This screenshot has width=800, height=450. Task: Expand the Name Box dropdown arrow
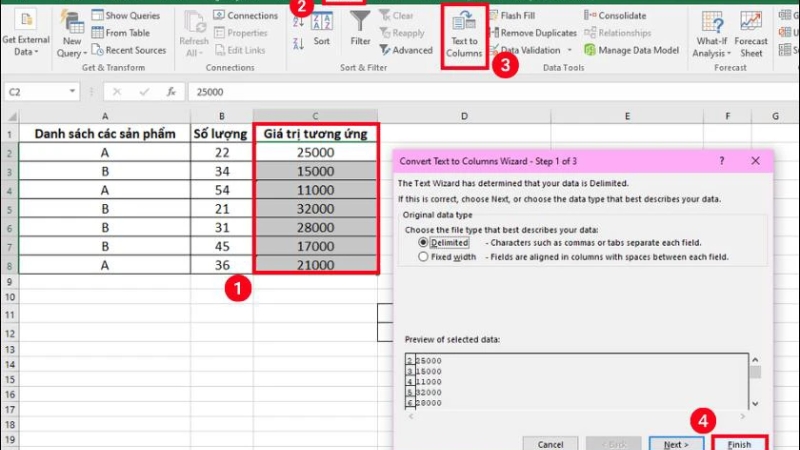pyautogui.click(x=73, y=91)
